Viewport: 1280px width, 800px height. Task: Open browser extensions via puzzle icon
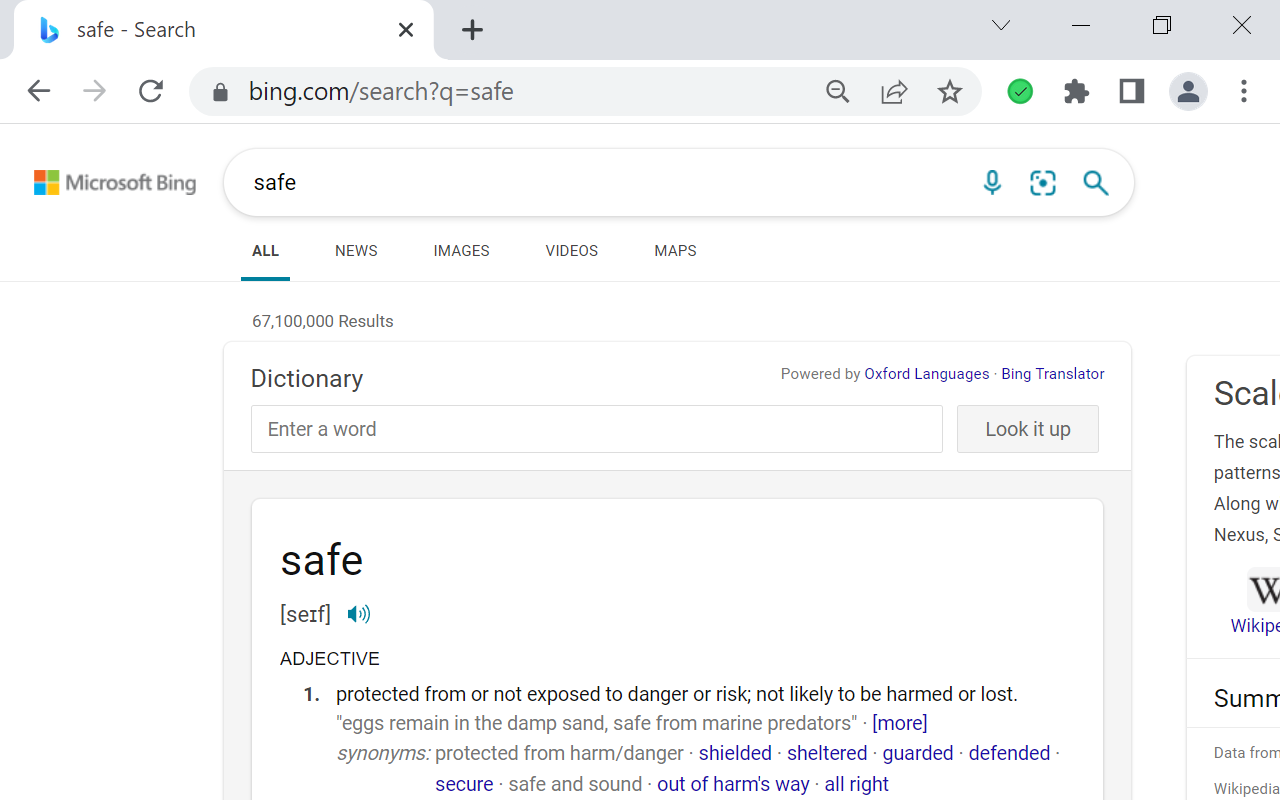(1076, 91)
